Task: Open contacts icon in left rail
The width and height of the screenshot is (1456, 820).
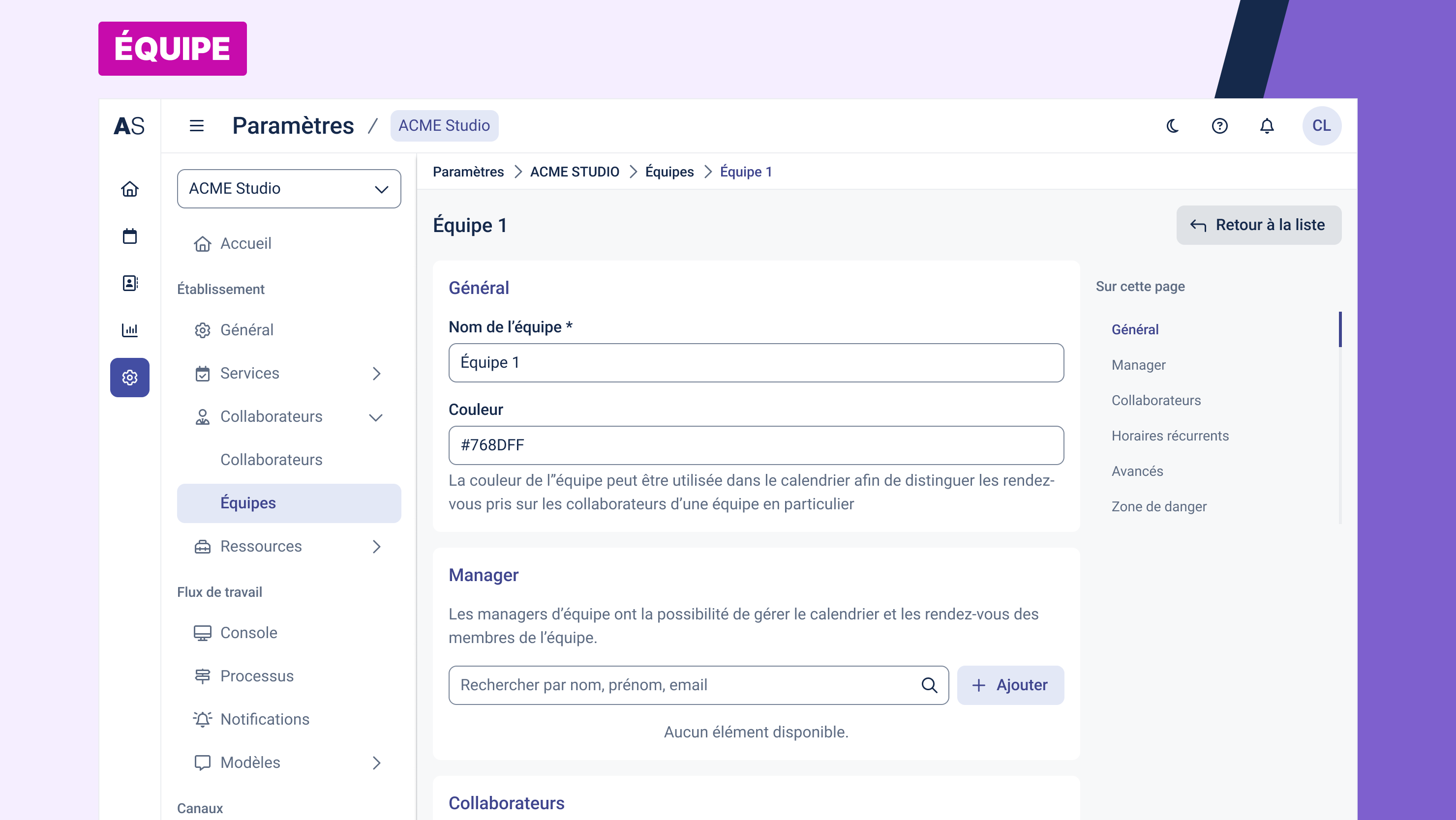Action: [x=129, y=283]
